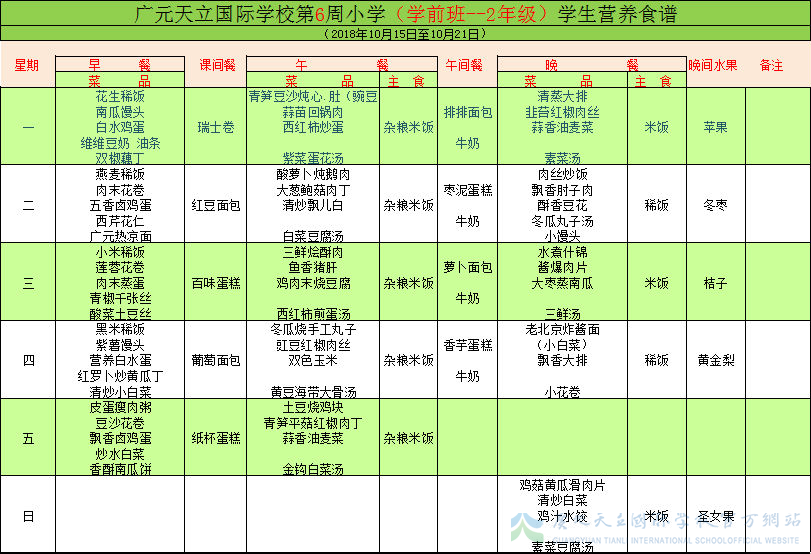Viewport: 811px width, 554px height.
Task: Click the 广元天立国际学校 menu title cell
Action: pyautogui.click(x=405, y=13)
